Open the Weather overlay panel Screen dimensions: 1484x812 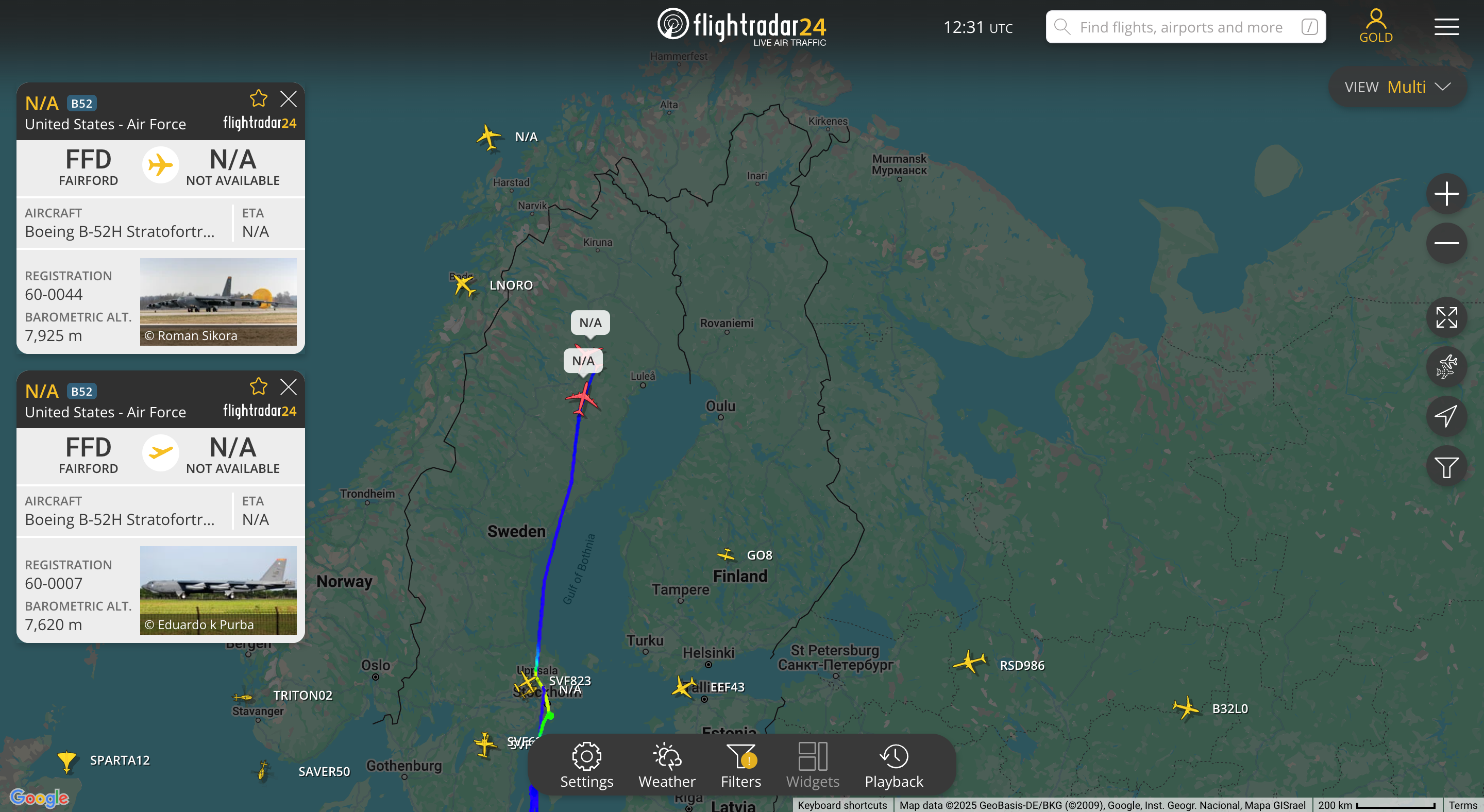[667, 765]
